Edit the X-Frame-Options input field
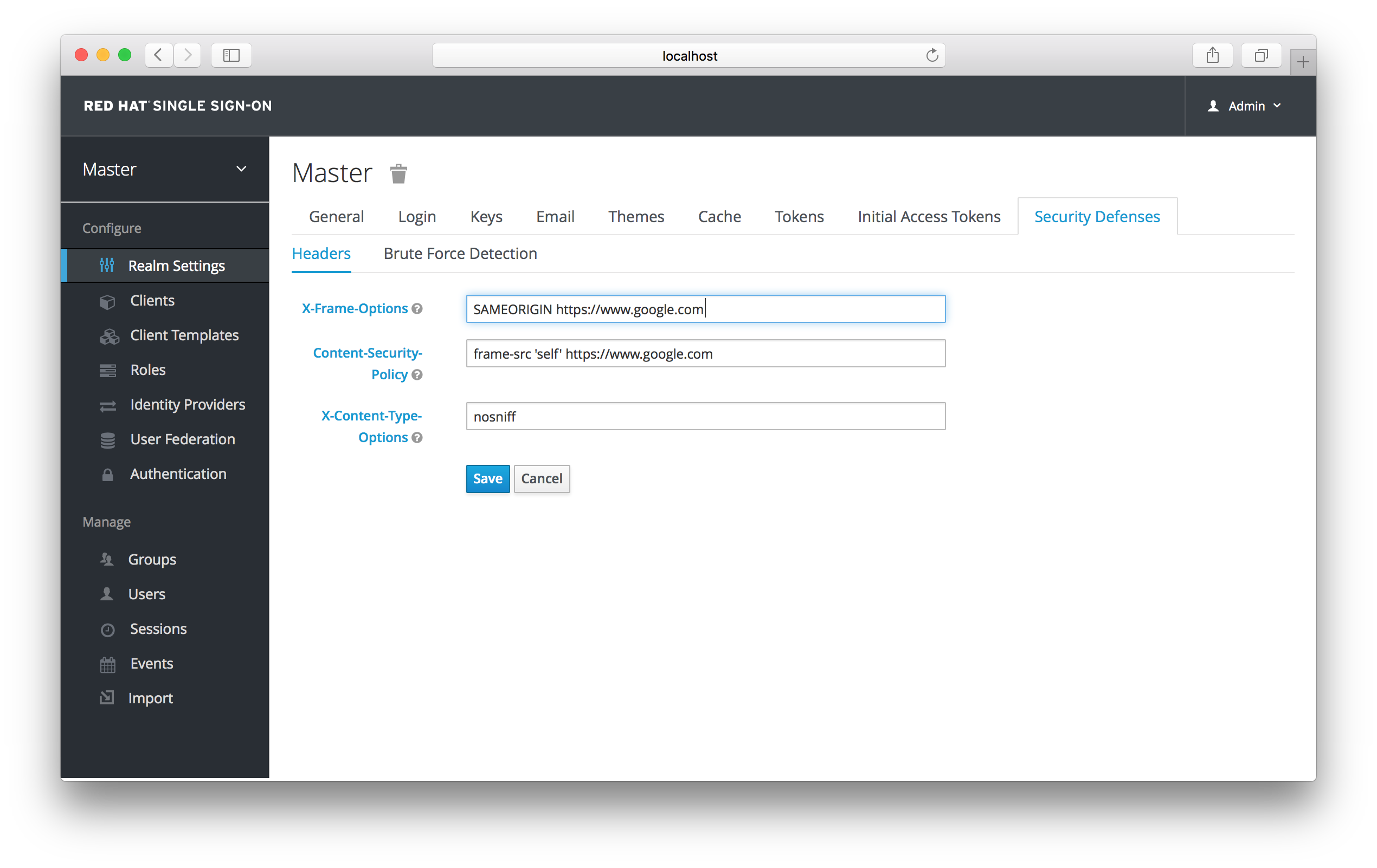The height and width of the screenshot is (868, 1377). (705, 309)
